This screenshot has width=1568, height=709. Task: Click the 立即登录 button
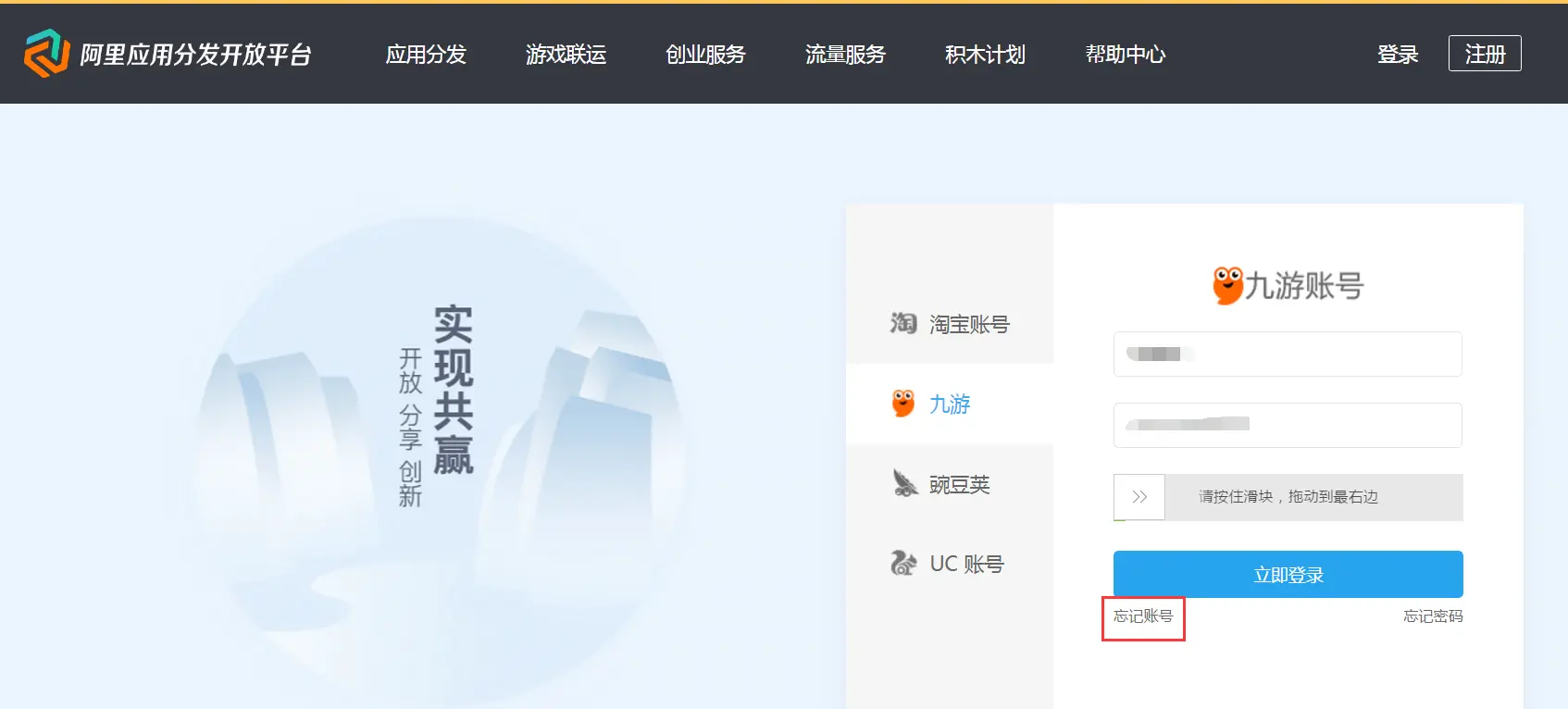(1288, 574)
